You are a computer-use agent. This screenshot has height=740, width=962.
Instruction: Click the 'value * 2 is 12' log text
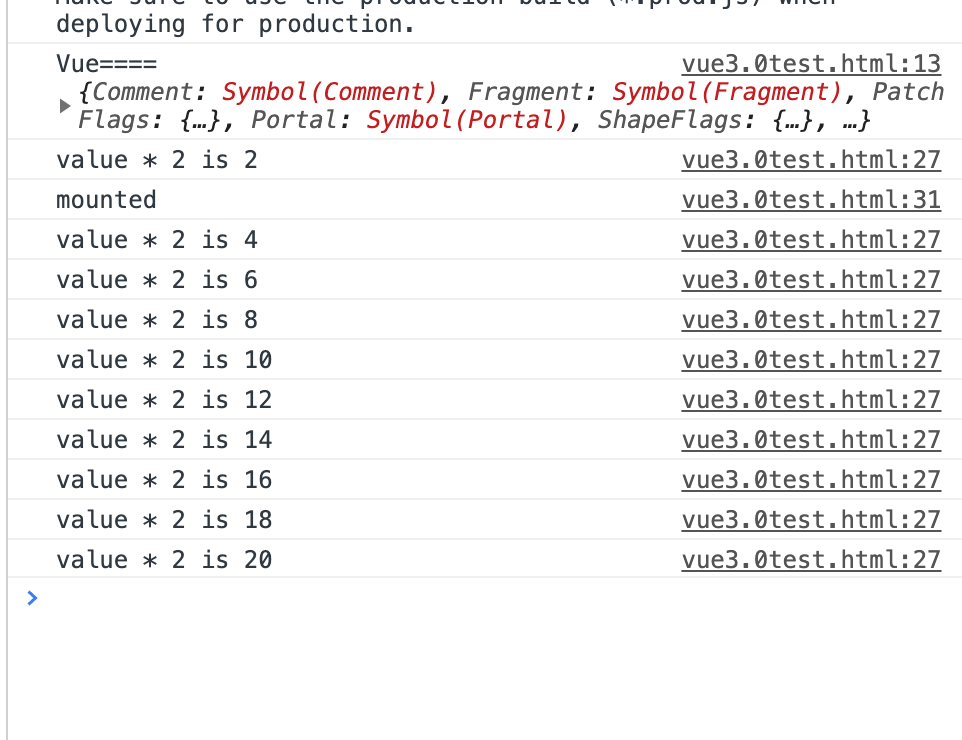point(164,399)
